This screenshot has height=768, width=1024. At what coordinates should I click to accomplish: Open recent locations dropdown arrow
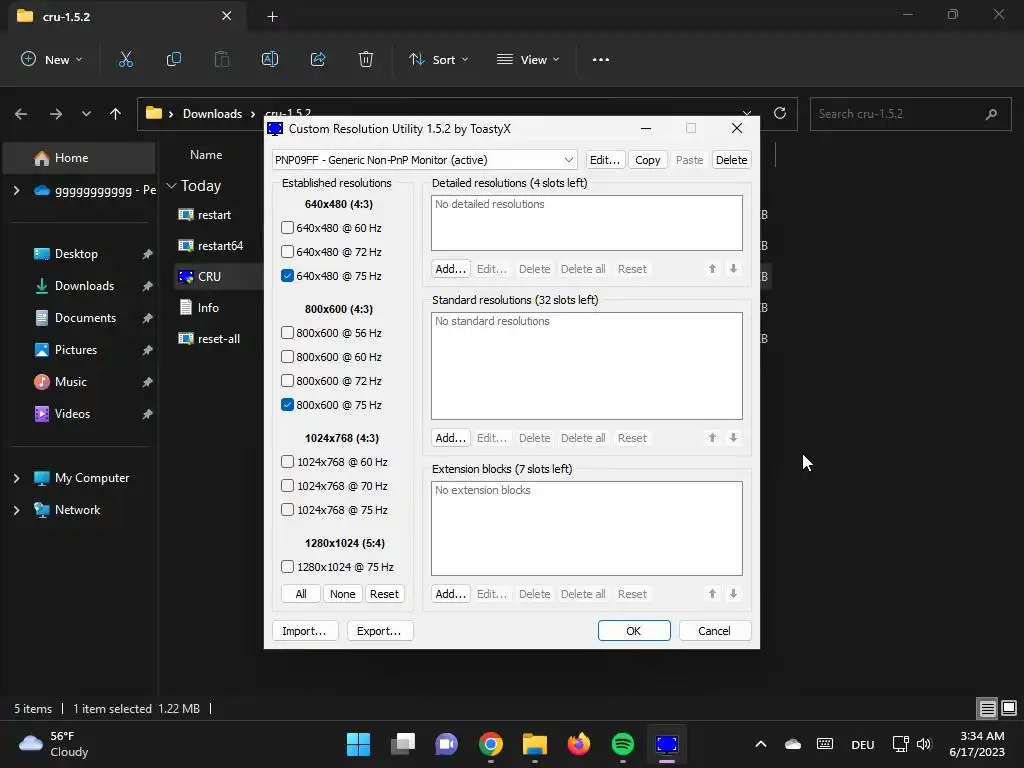coord(86,114)
